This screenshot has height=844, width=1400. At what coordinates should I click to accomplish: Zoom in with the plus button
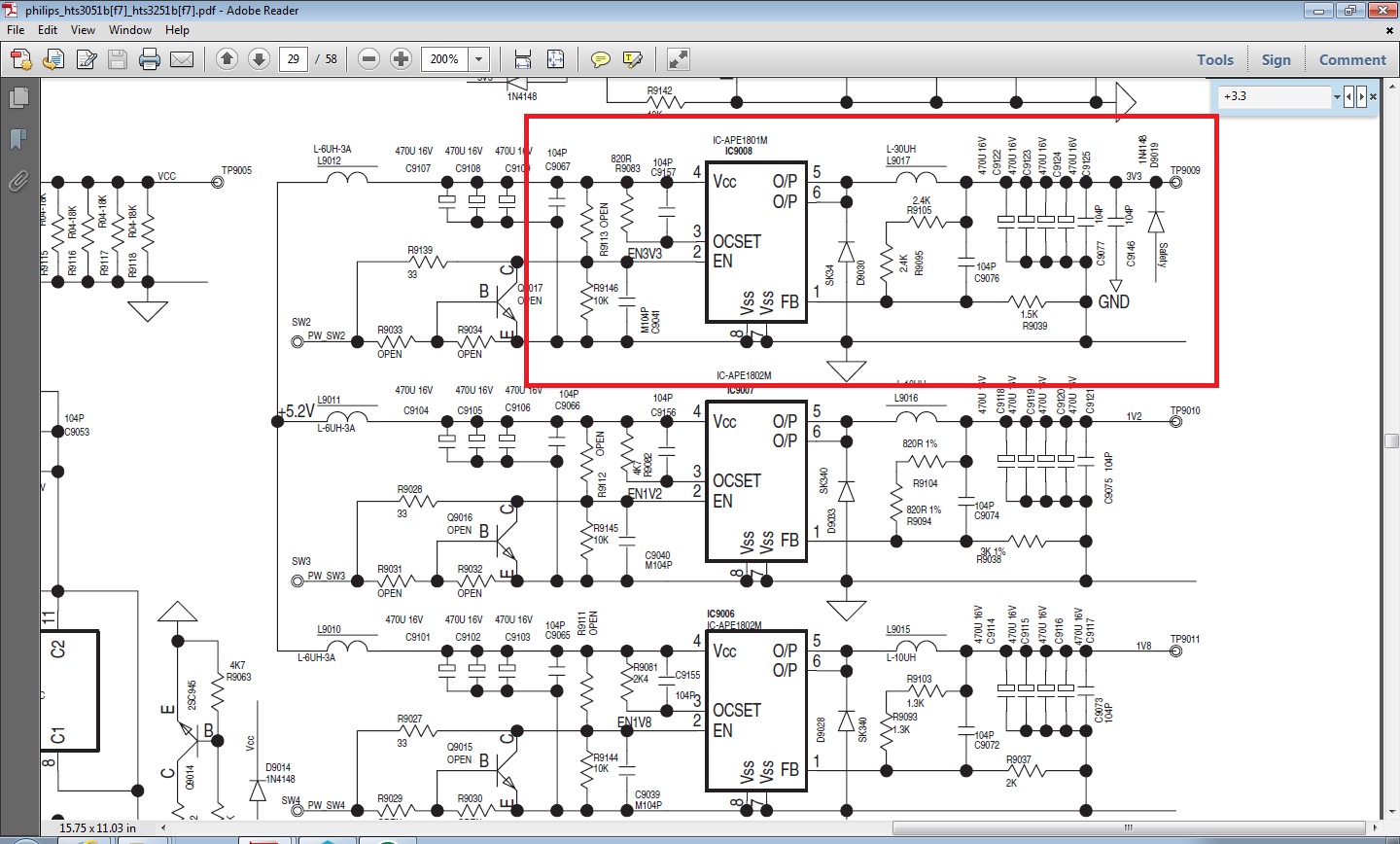[401, 59]
